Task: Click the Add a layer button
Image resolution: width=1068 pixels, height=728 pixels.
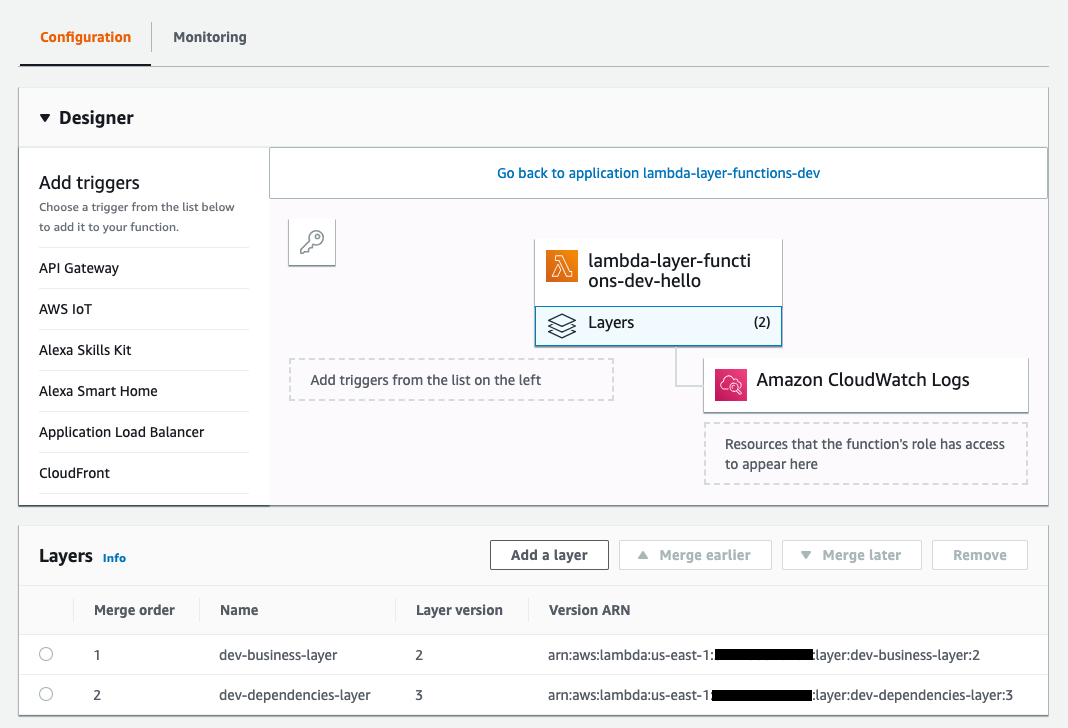Action: 549,555
